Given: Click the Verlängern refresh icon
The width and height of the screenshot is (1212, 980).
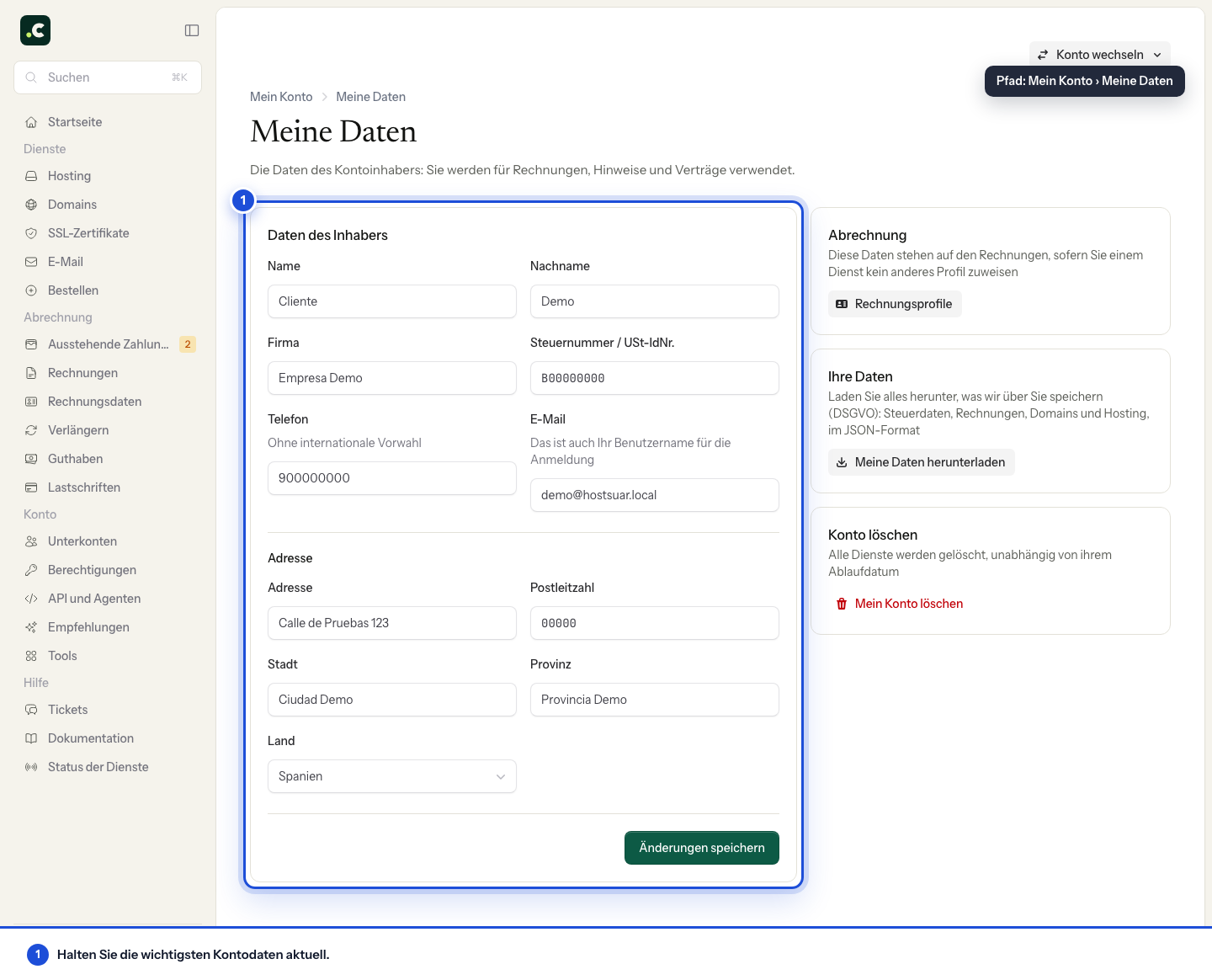Looking at the screenshot, I should [x=31, y=430].
